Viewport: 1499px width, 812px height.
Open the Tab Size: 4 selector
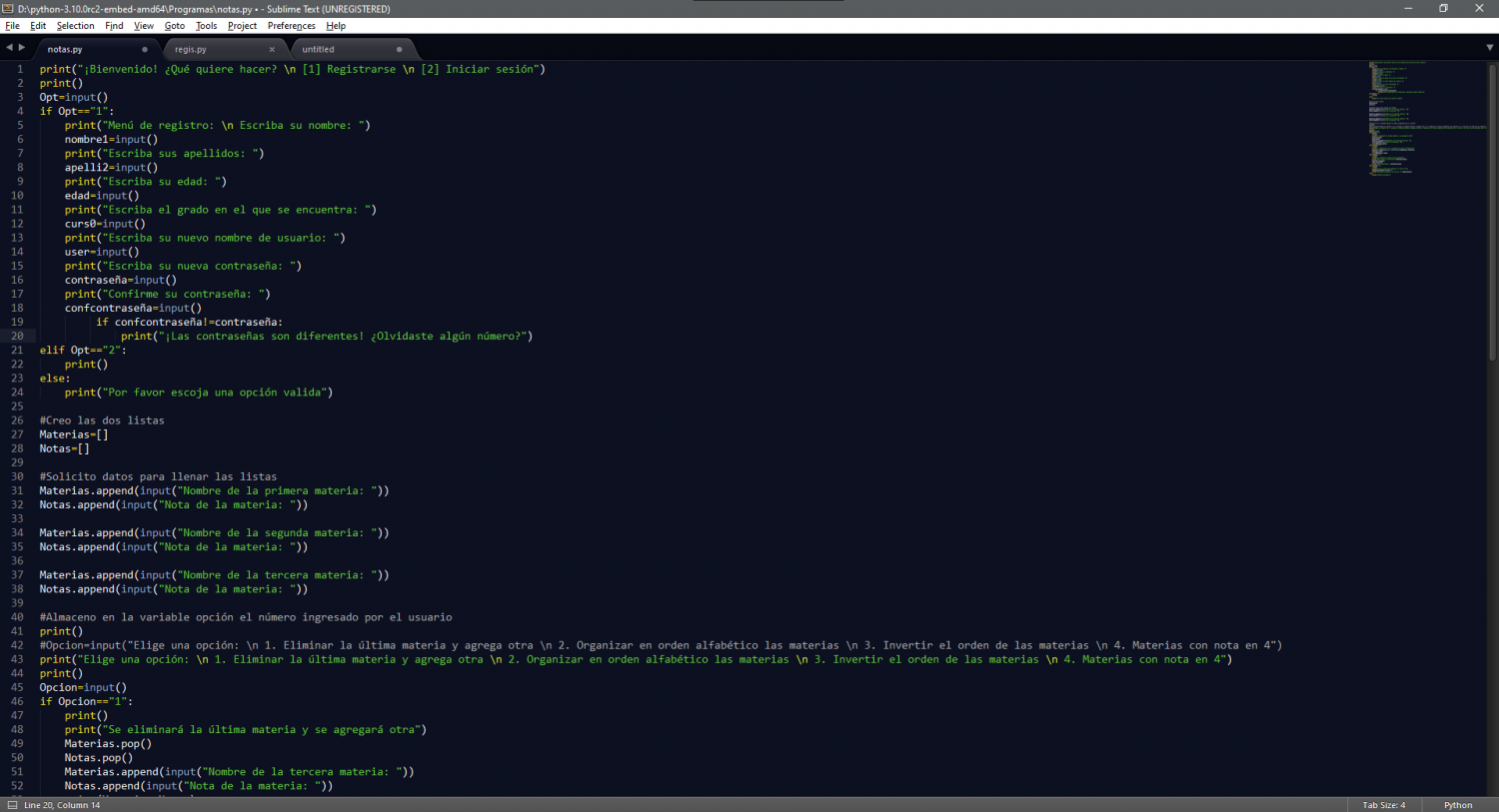1383,805
